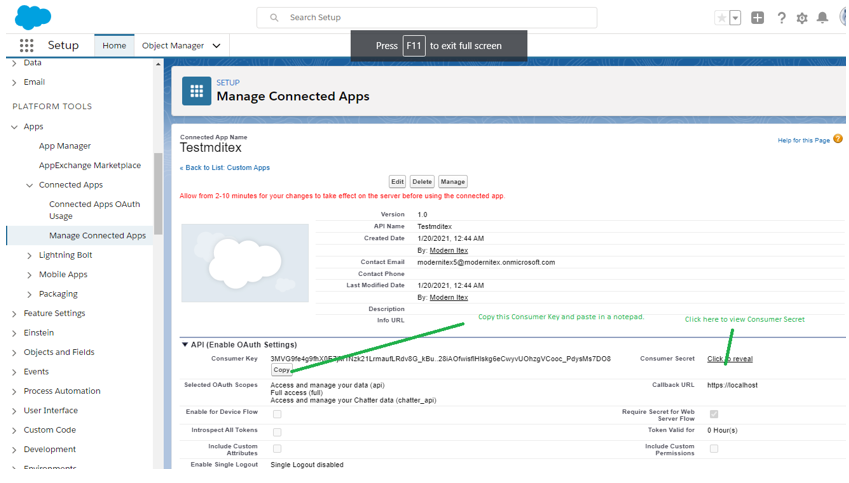Click 'Single Logout disabled' text
The height and width of the screenshot is (483, 849).
click(x=307, y=465)
